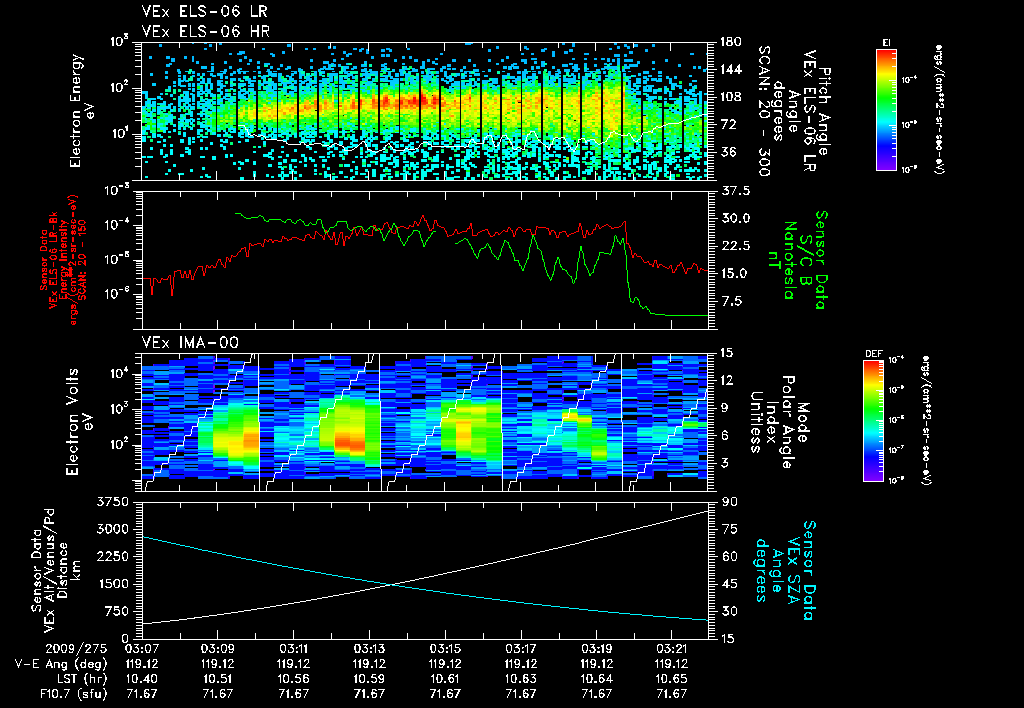The height and width of the screenshot is (708, 1024).
Task: Click the 03:13 time tick label
Action: pyautogui.click(x=369, y=649)
